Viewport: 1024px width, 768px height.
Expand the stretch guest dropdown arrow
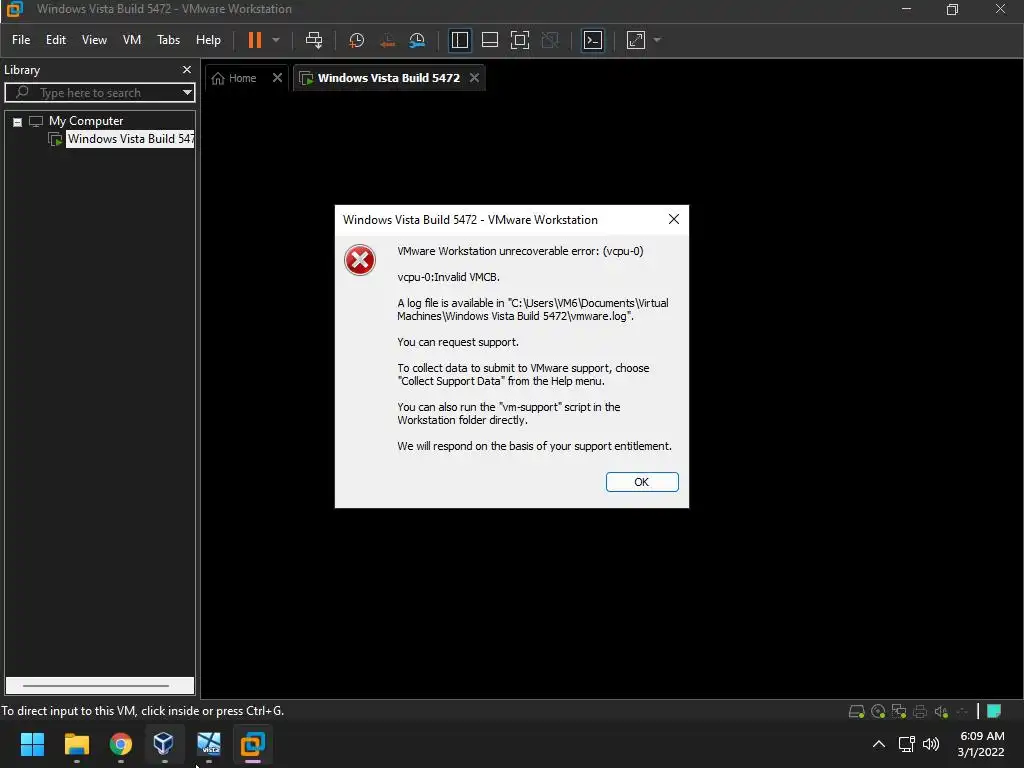tap(657, 40)
